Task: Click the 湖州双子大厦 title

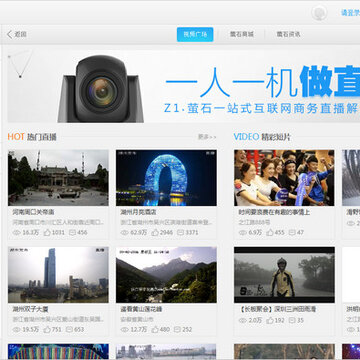Action: click(x=30, y=309)
